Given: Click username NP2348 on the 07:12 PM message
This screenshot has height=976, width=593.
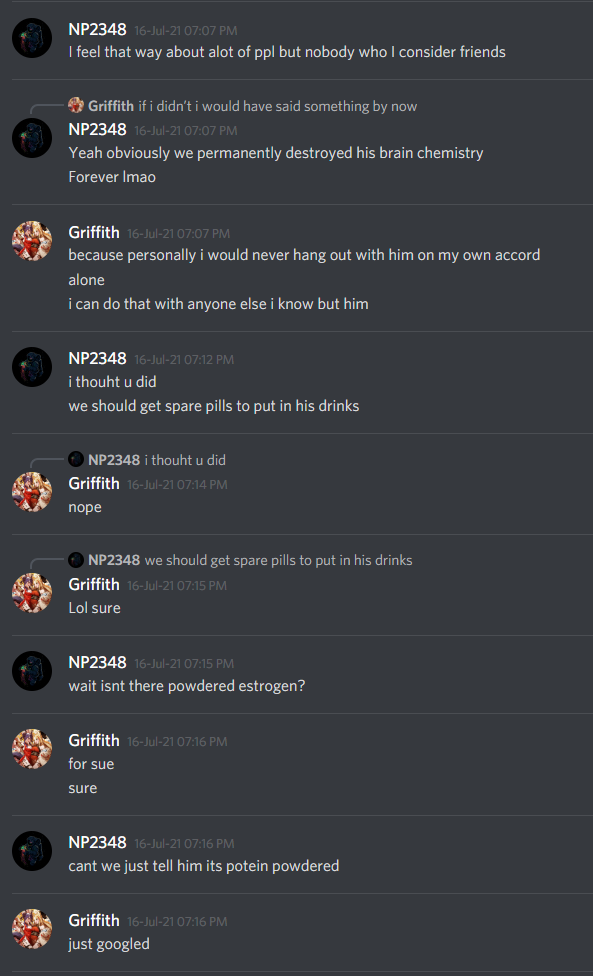Looking at the screenshot, I should (97, 359).
